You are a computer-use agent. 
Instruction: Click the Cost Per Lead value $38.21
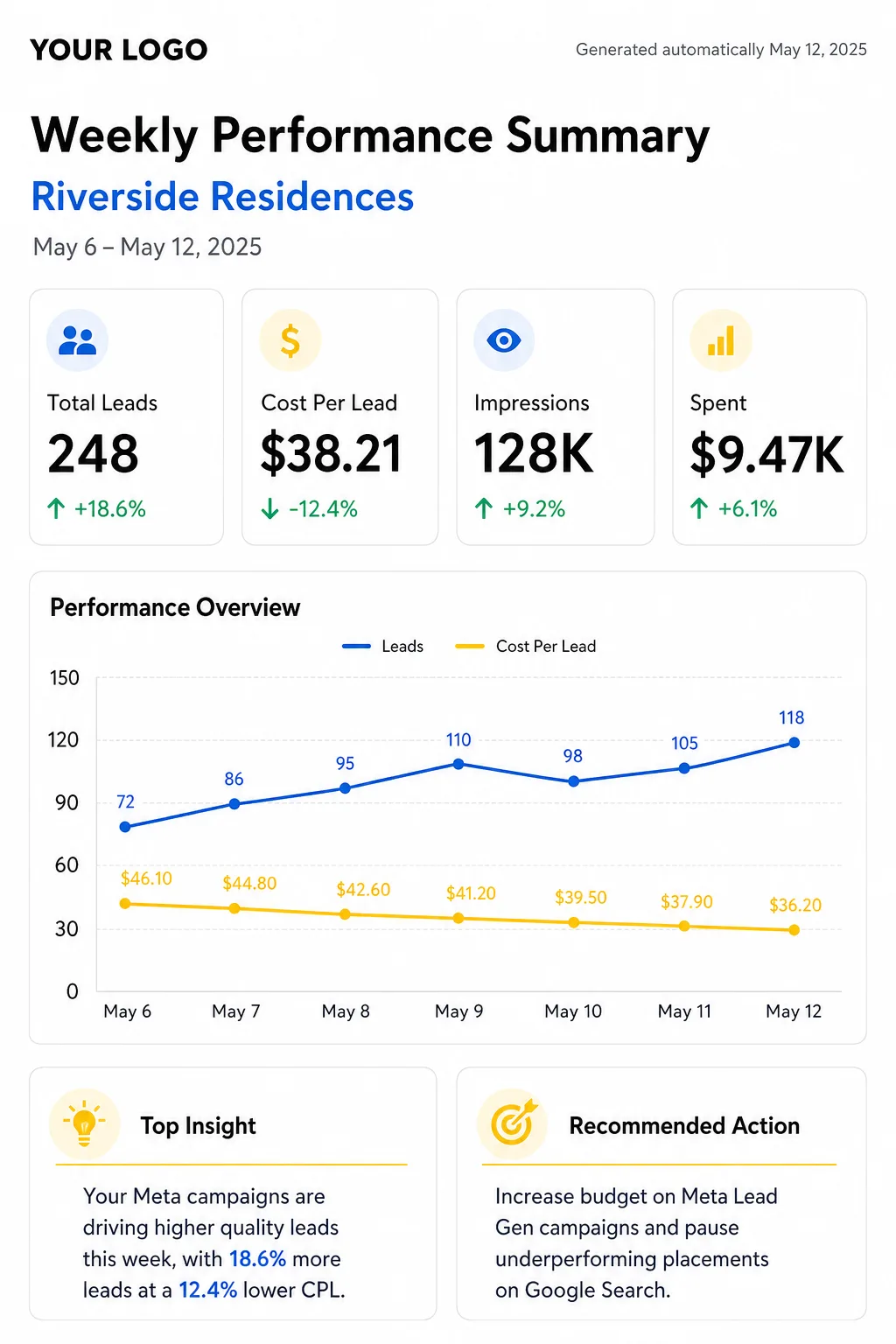(332, 454)
